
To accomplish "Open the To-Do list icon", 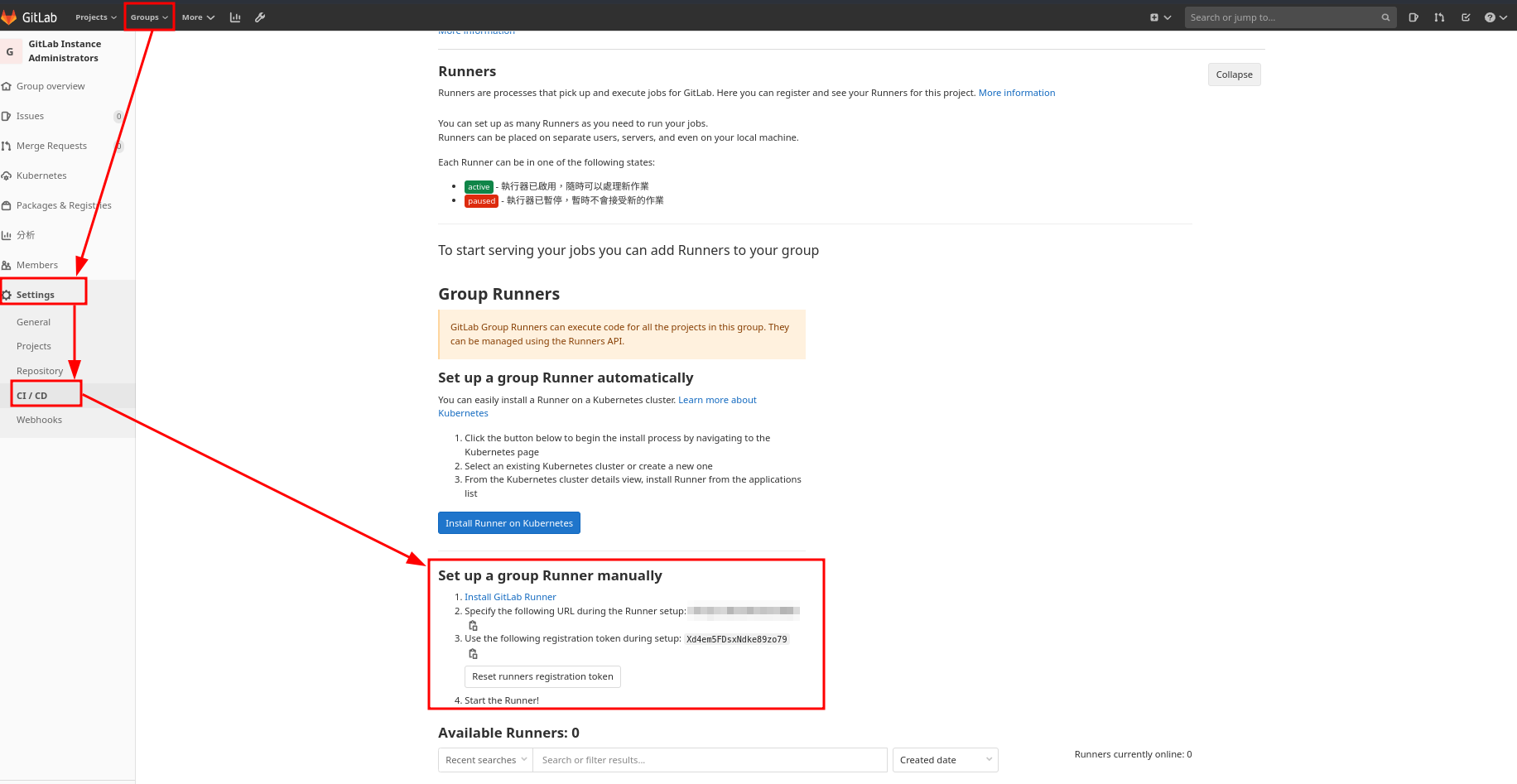I will 1466,17.
